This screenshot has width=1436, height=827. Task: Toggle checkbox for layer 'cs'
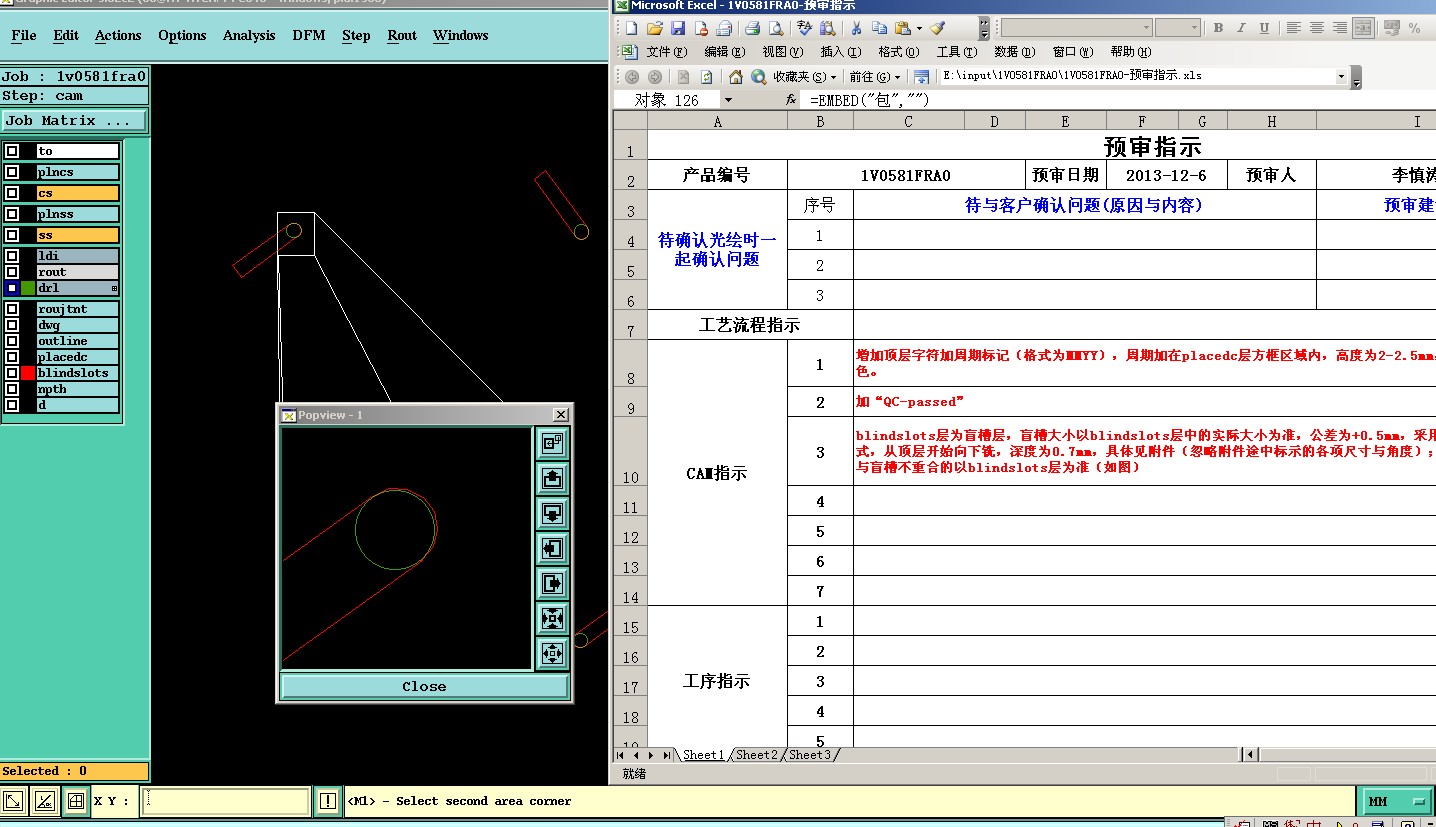pos(12,193)
